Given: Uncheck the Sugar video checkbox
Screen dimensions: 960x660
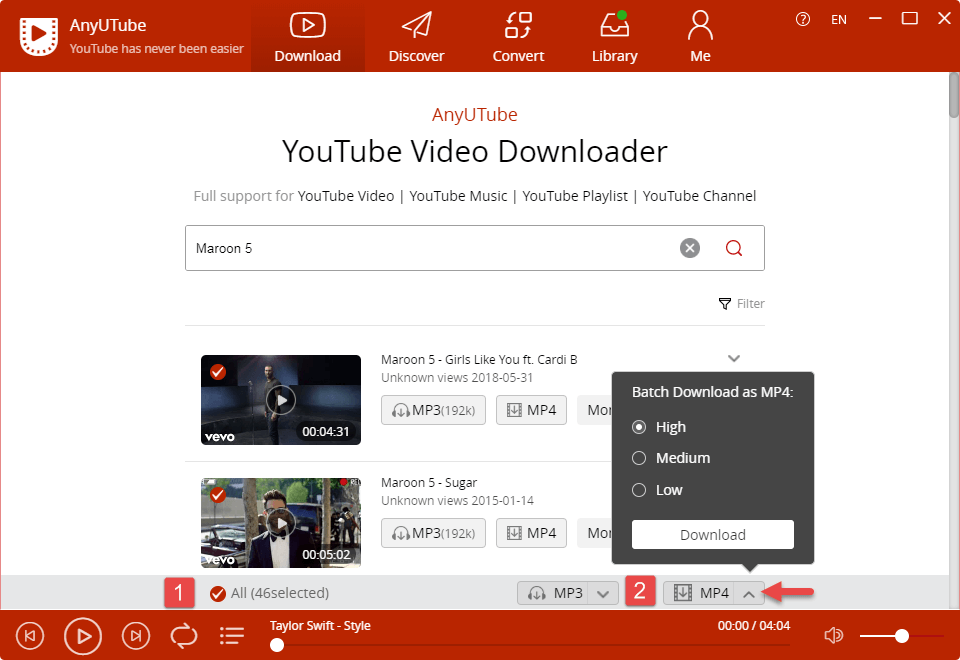Looking at the screenshot, I should [218, 495].
